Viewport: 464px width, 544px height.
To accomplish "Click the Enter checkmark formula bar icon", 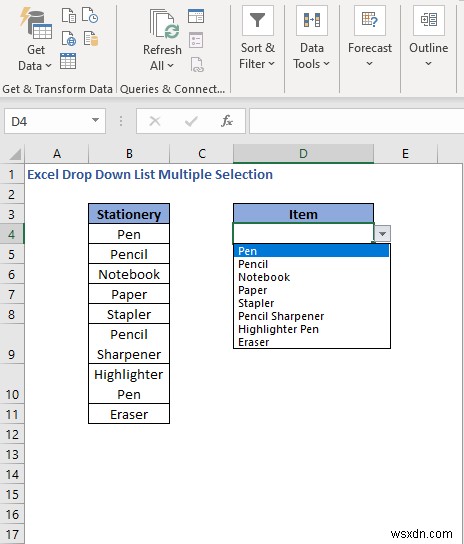I will click(x=191, y=121).
